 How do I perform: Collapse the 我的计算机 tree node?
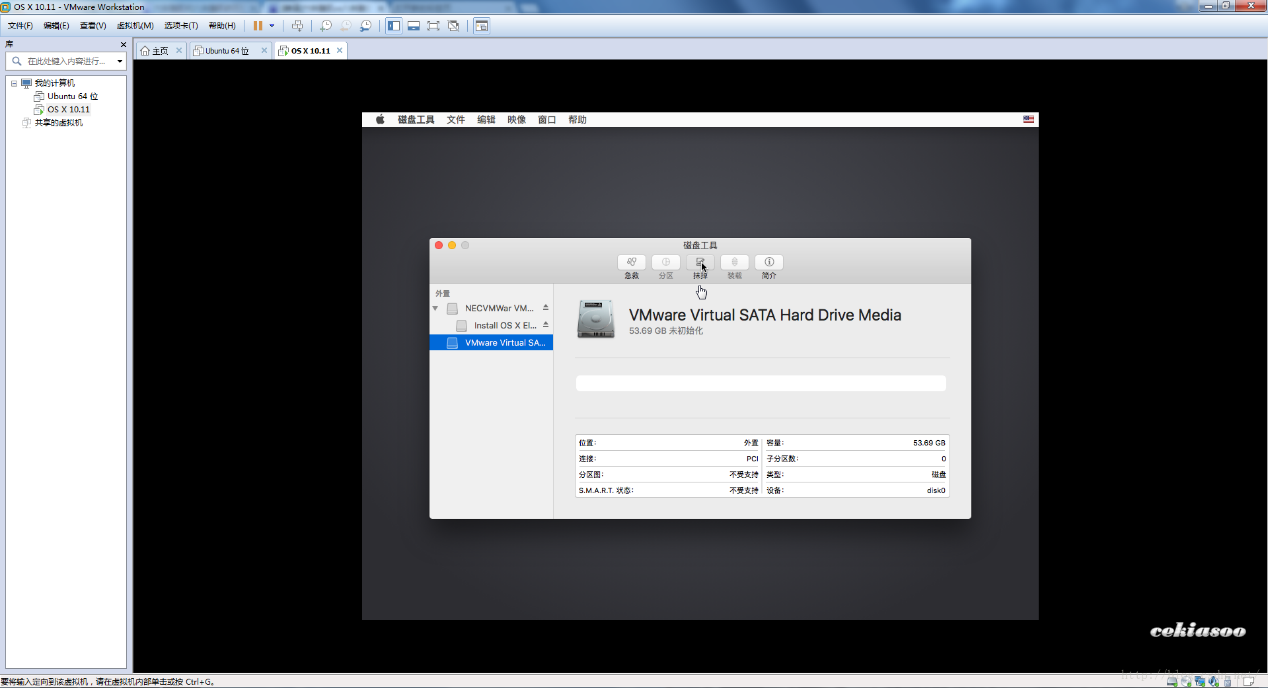click(x=14, y=83)
